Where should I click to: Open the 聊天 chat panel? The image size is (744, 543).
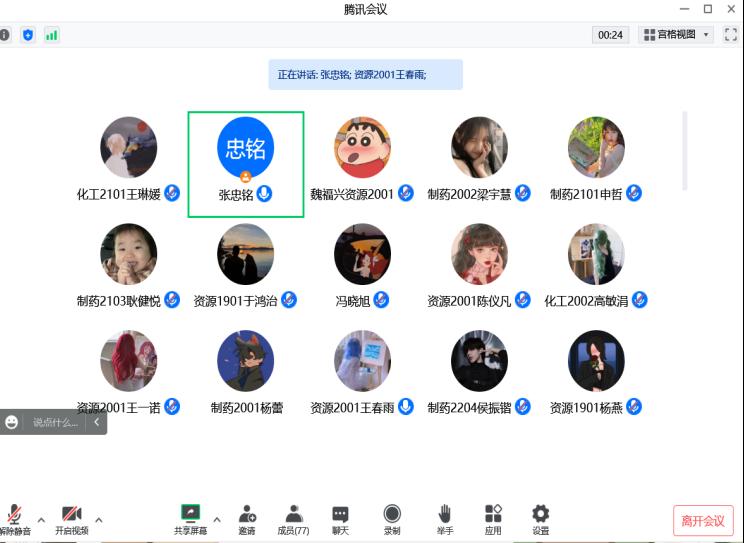pos(341,514)
